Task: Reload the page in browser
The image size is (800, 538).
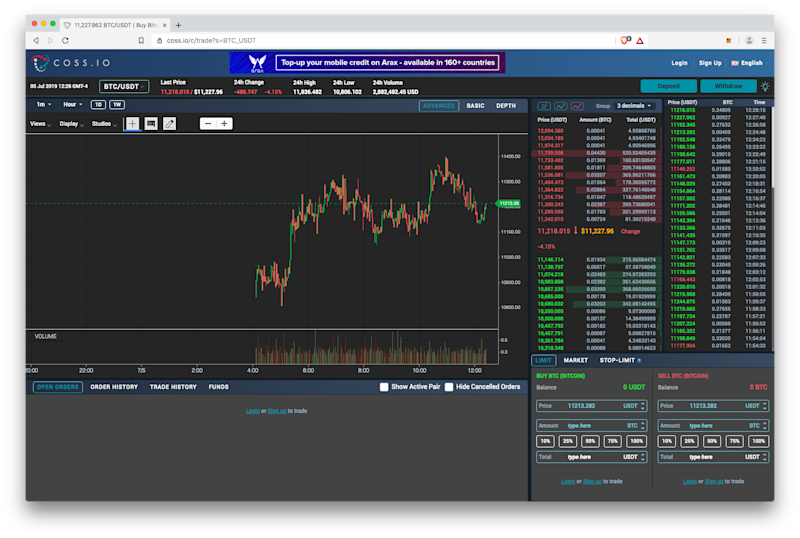Action: 65,40
